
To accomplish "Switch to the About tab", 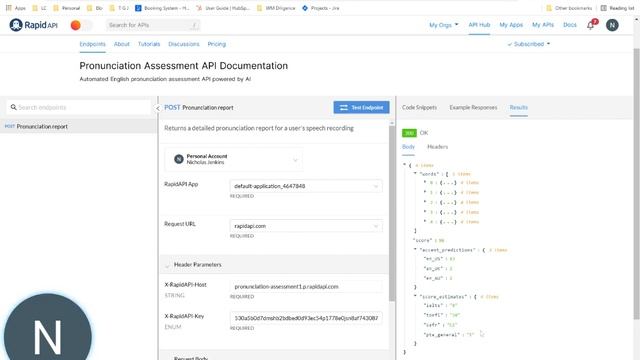I will [122, 44].
